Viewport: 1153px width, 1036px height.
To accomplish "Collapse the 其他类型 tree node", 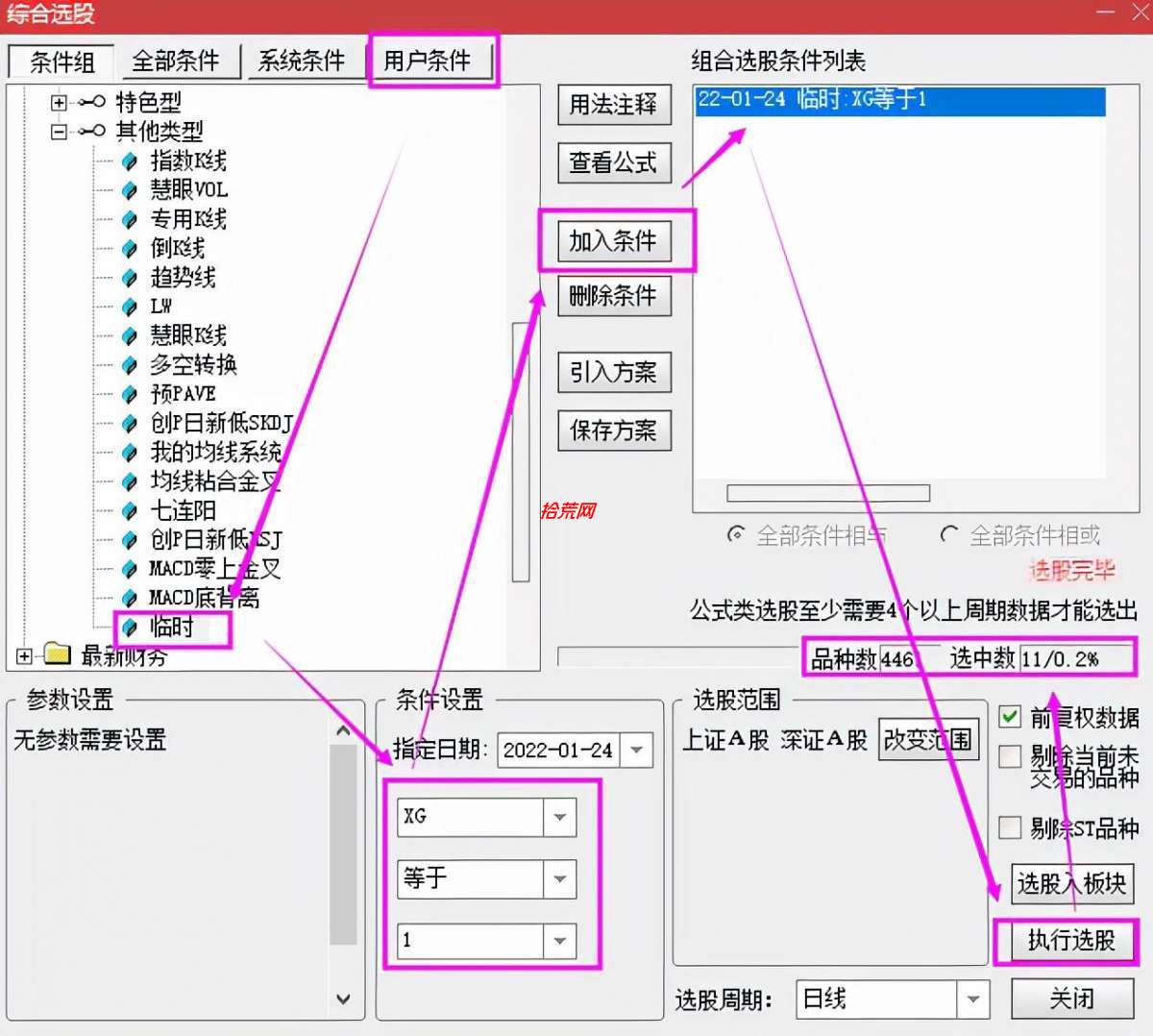I will click(x=60, y=131).
